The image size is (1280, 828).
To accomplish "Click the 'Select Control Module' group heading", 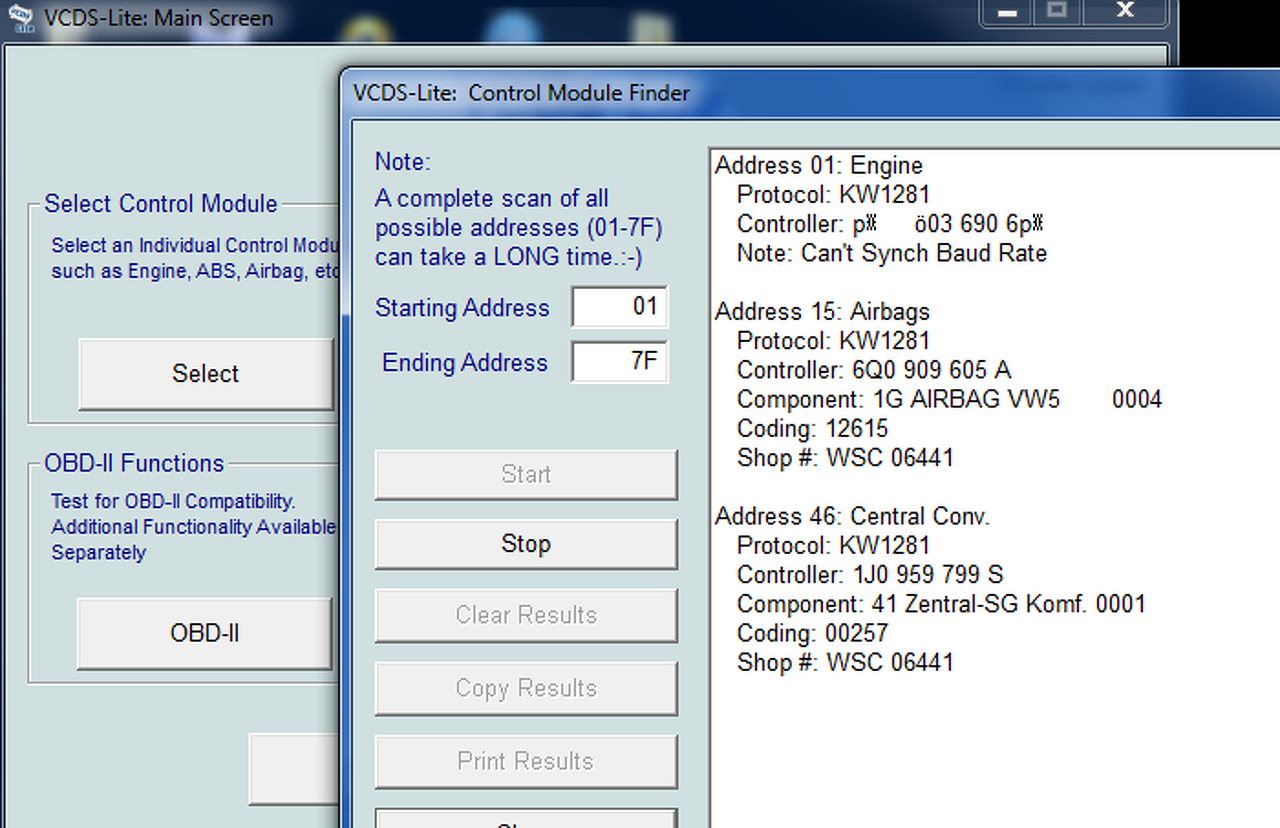I will pyautogui.click(x=161, y=204).
